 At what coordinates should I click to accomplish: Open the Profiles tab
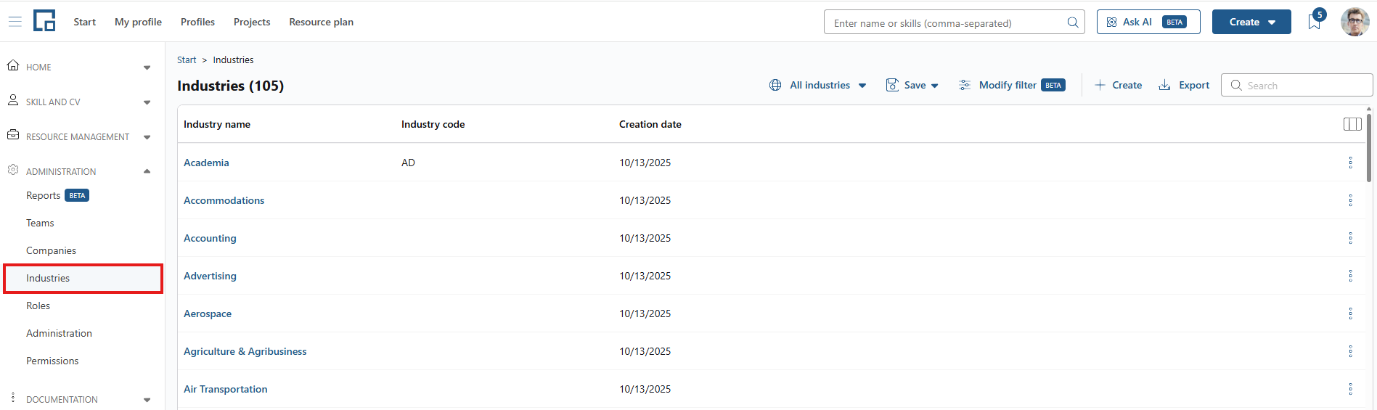point(197,22)
